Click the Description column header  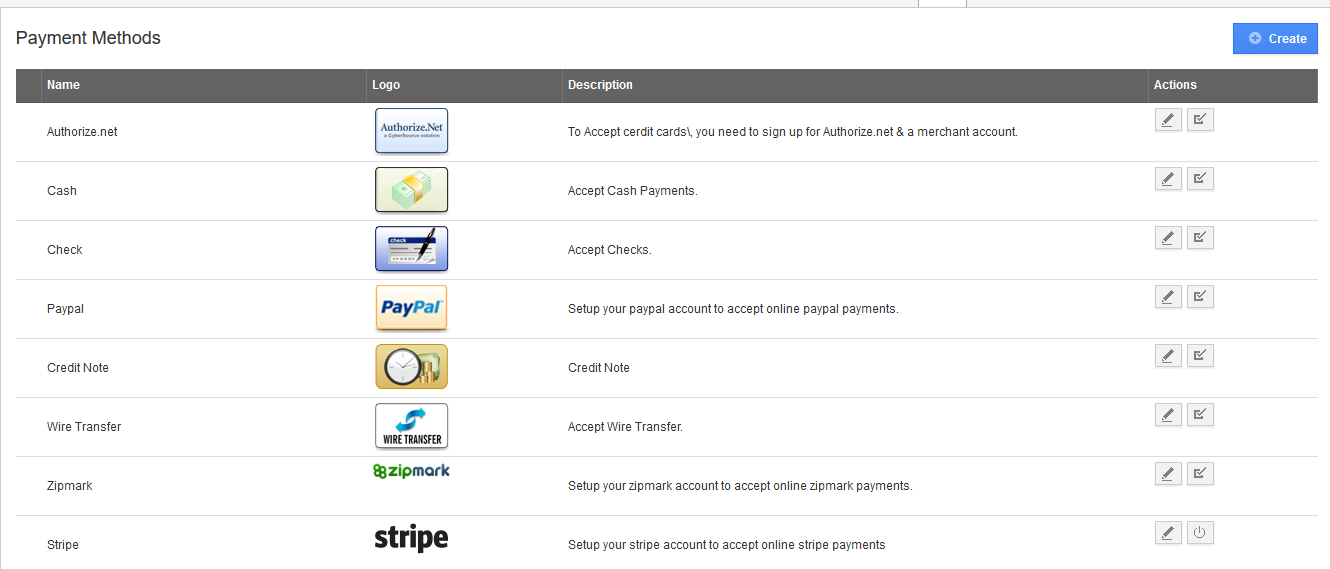(x=600, y=85)
